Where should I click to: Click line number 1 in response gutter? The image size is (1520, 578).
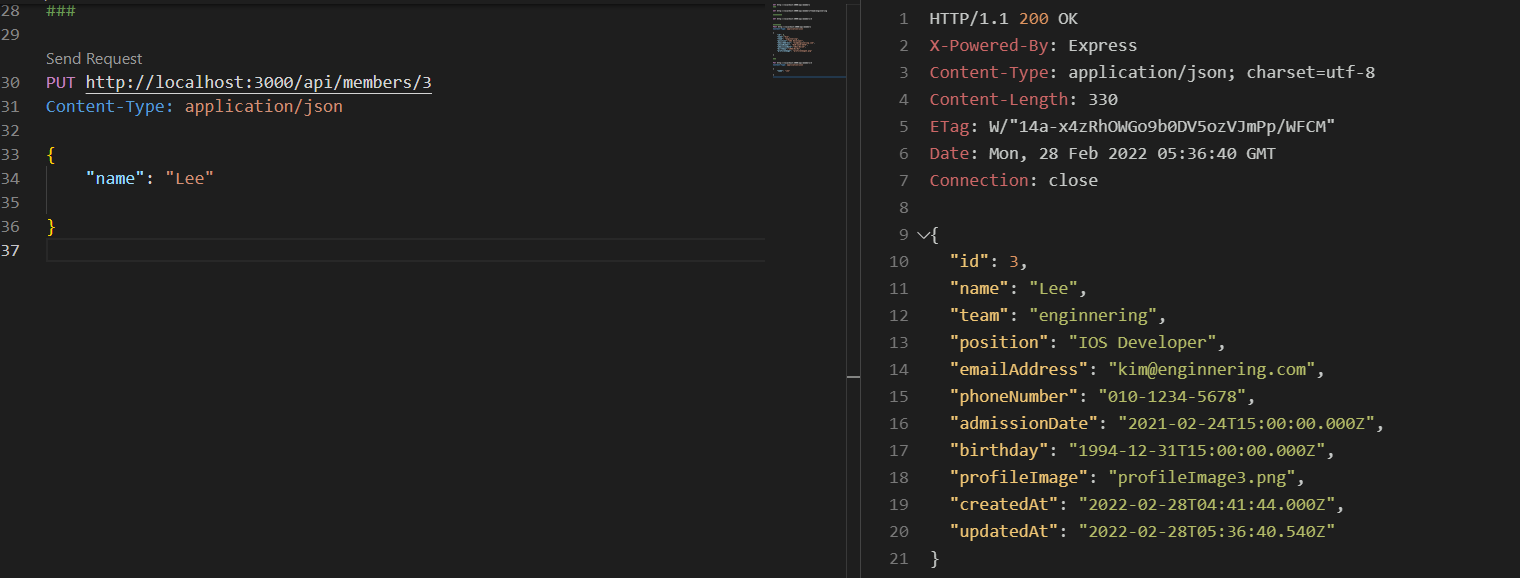point(904,19)
